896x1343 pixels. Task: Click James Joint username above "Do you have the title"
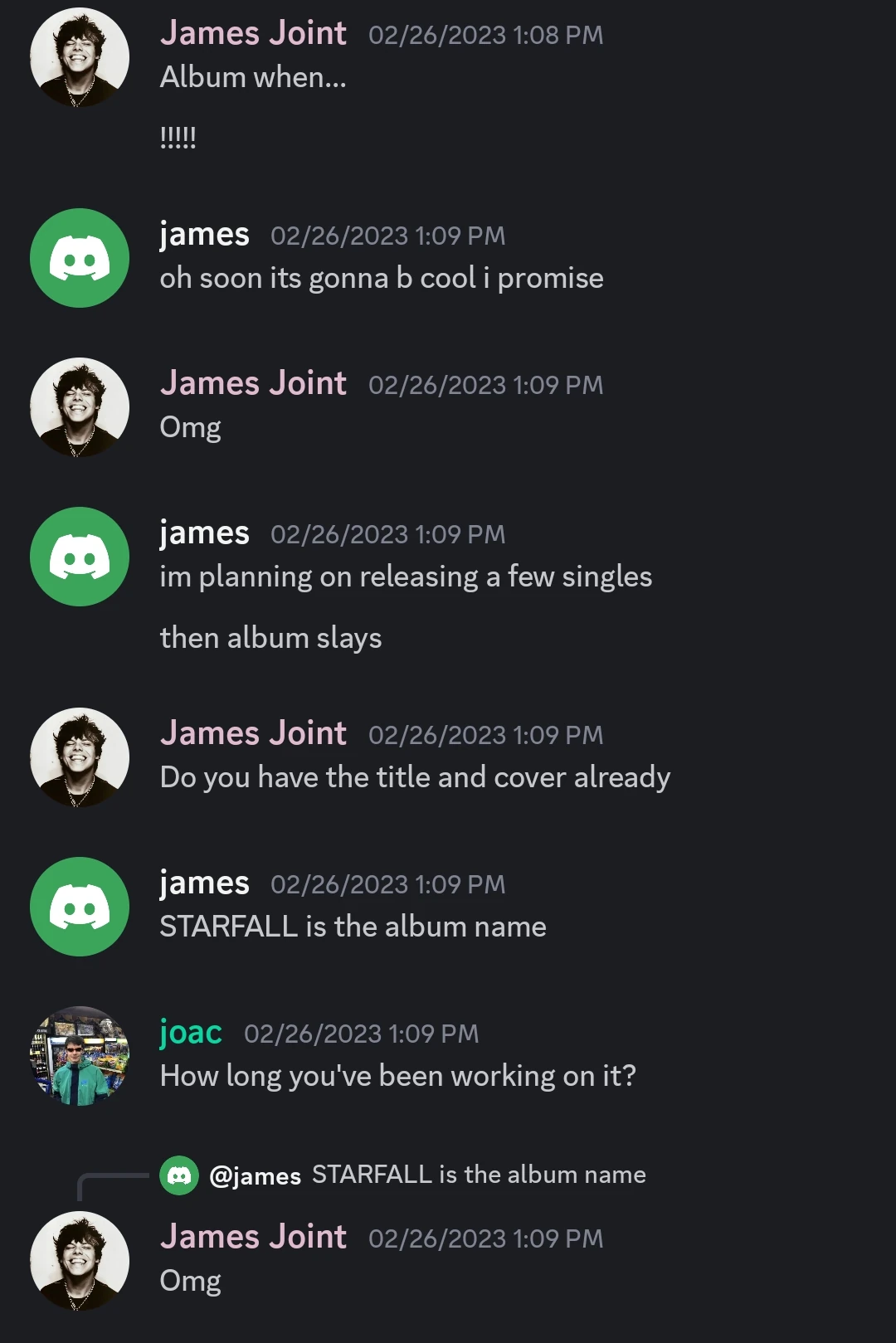pos(253,733)
